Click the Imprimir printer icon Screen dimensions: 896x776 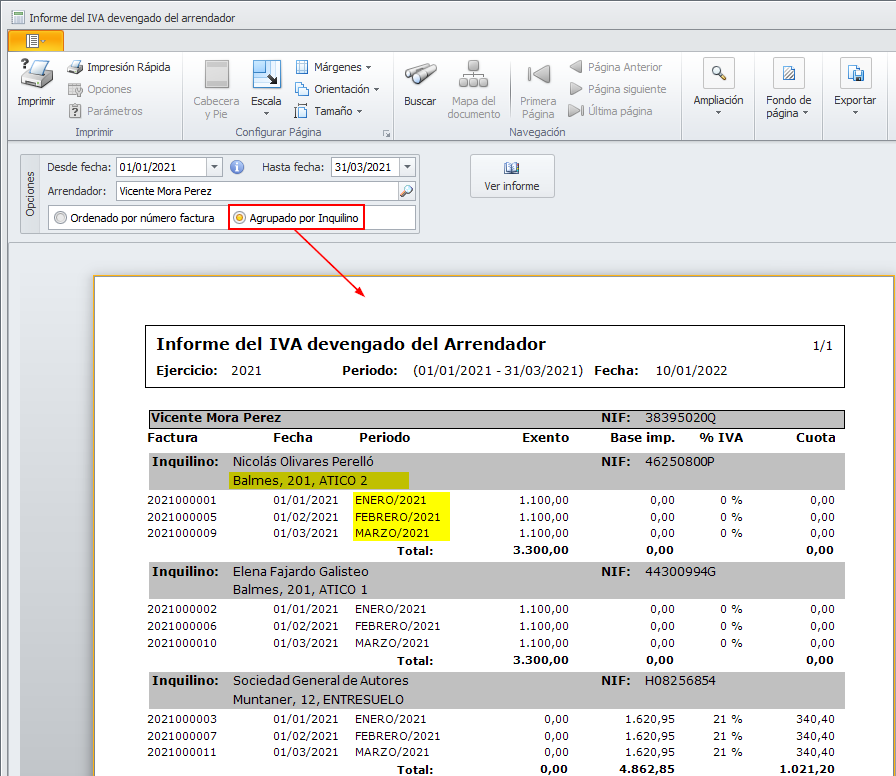pos(36,76)
